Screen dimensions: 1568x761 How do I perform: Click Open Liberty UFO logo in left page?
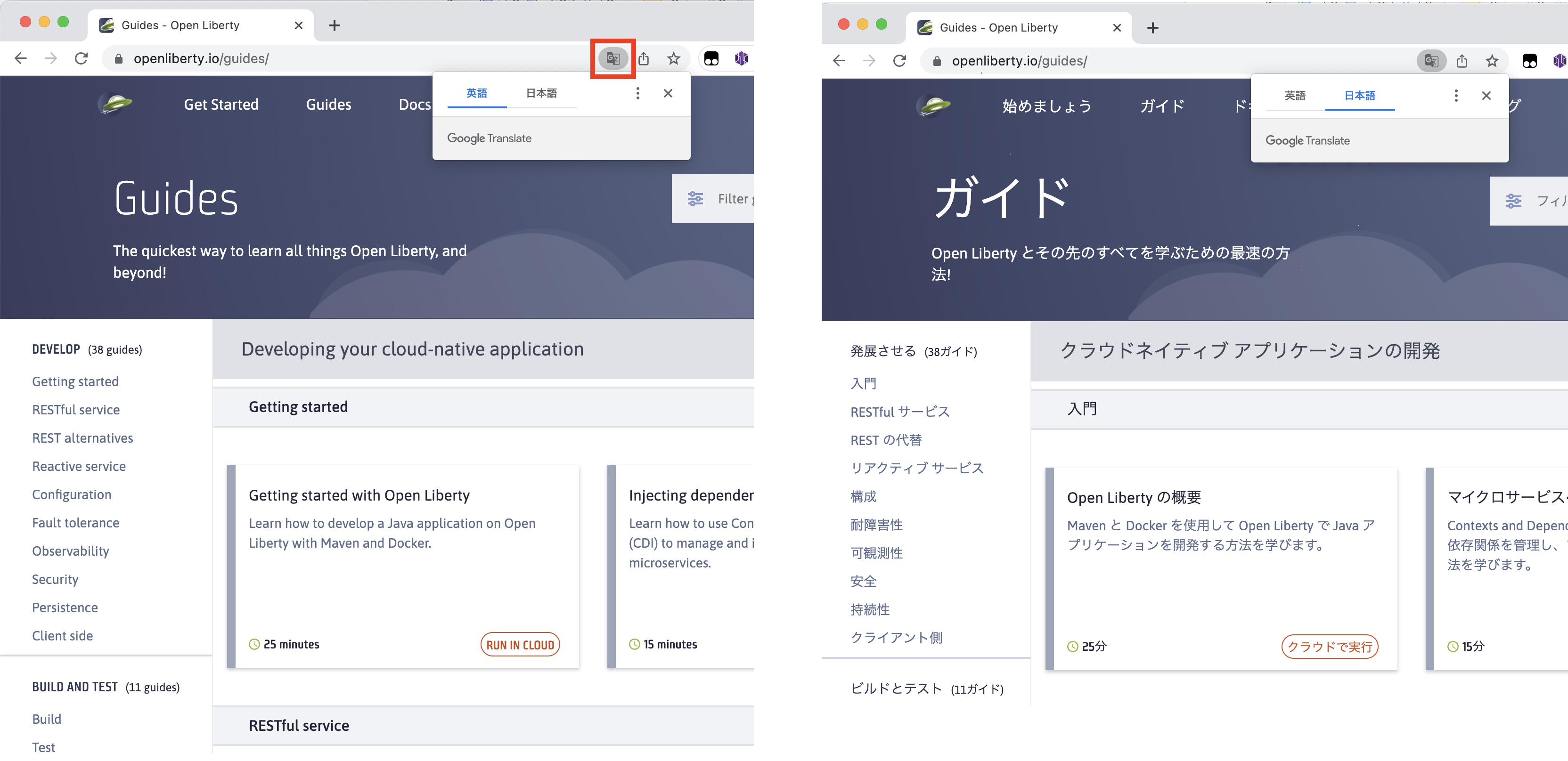(x=114, y=104)
